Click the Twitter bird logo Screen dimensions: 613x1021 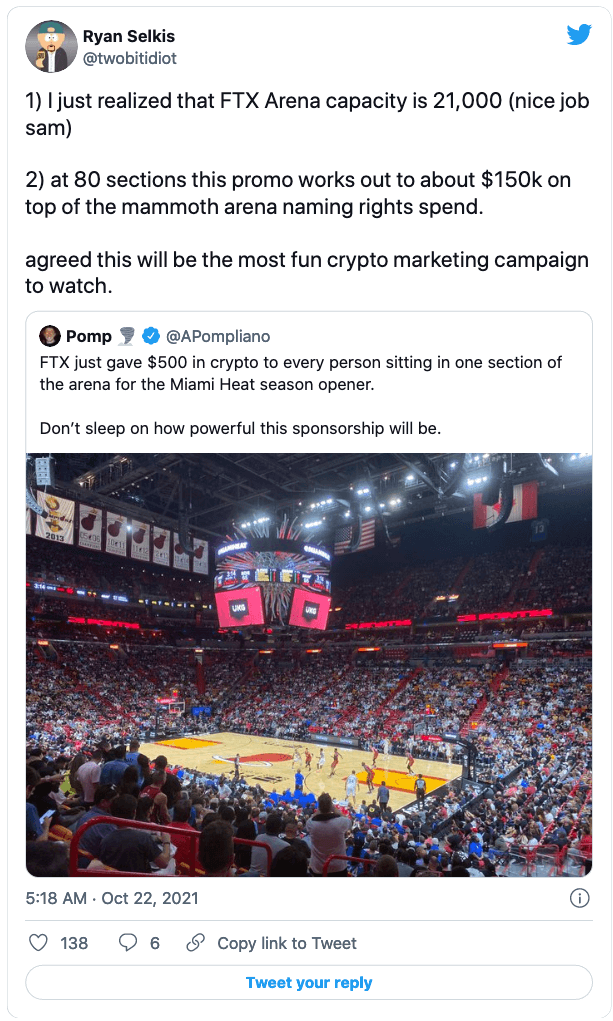pyautogui.click(x=579, y=35)
